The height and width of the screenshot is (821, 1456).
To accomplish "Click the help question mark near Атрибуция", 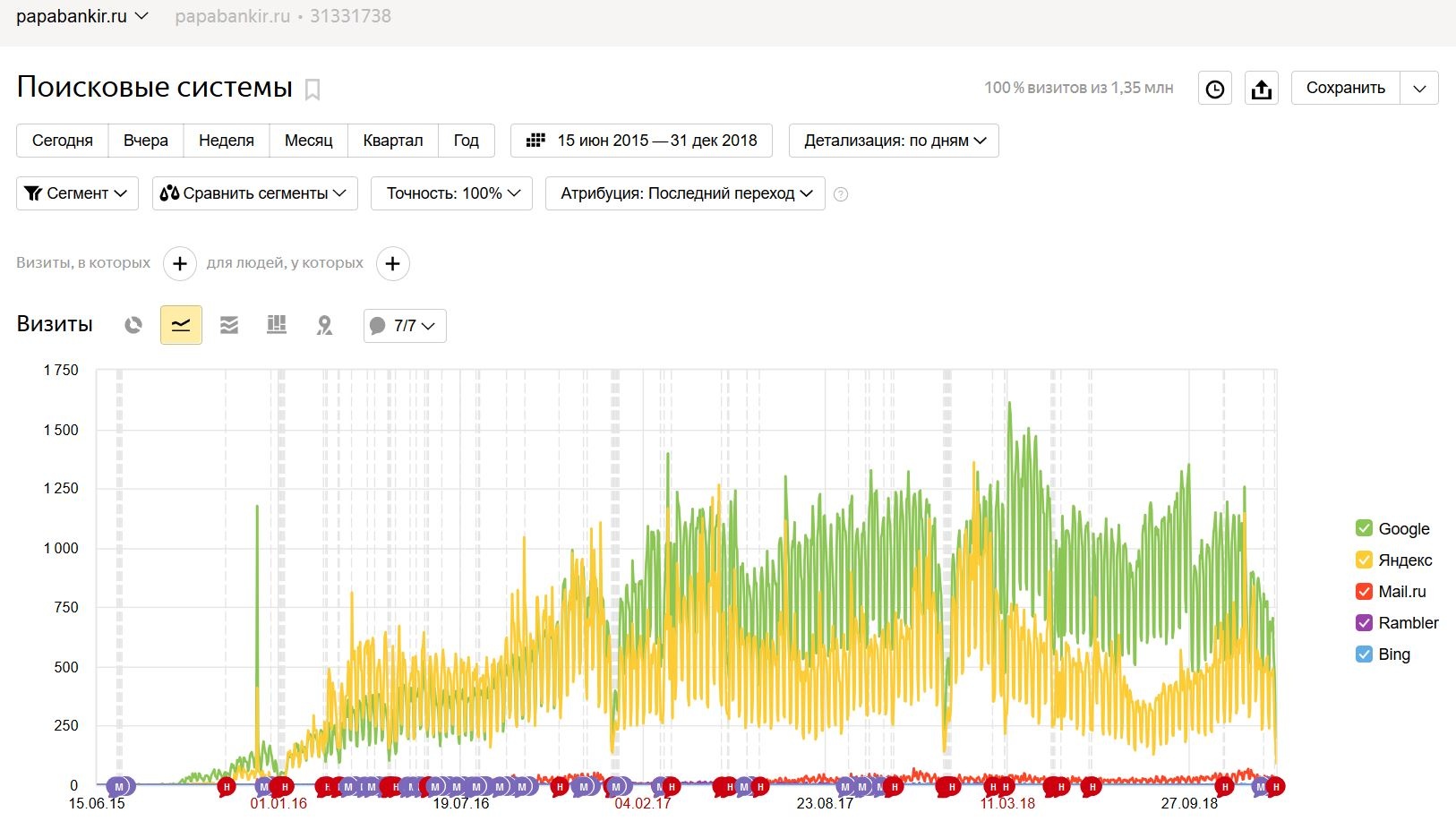I will click(x=841, y=194).
